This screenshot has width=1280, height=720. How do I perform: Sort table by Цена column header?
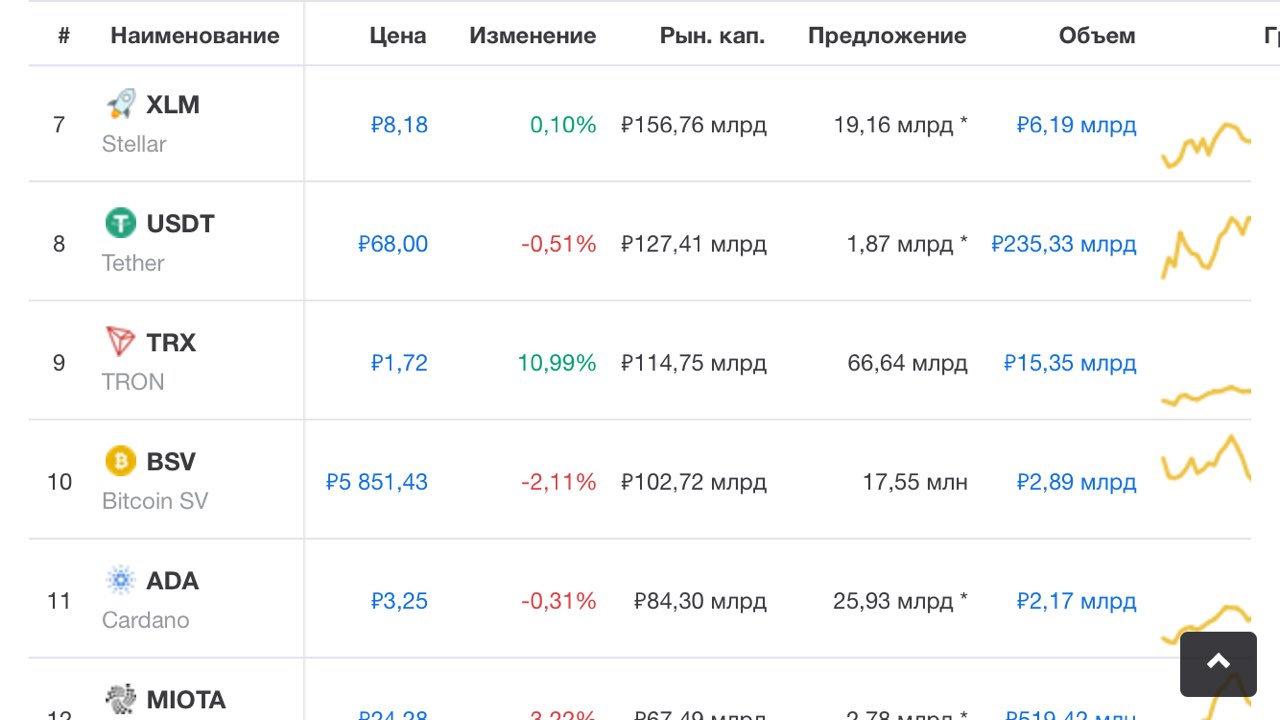397,36
